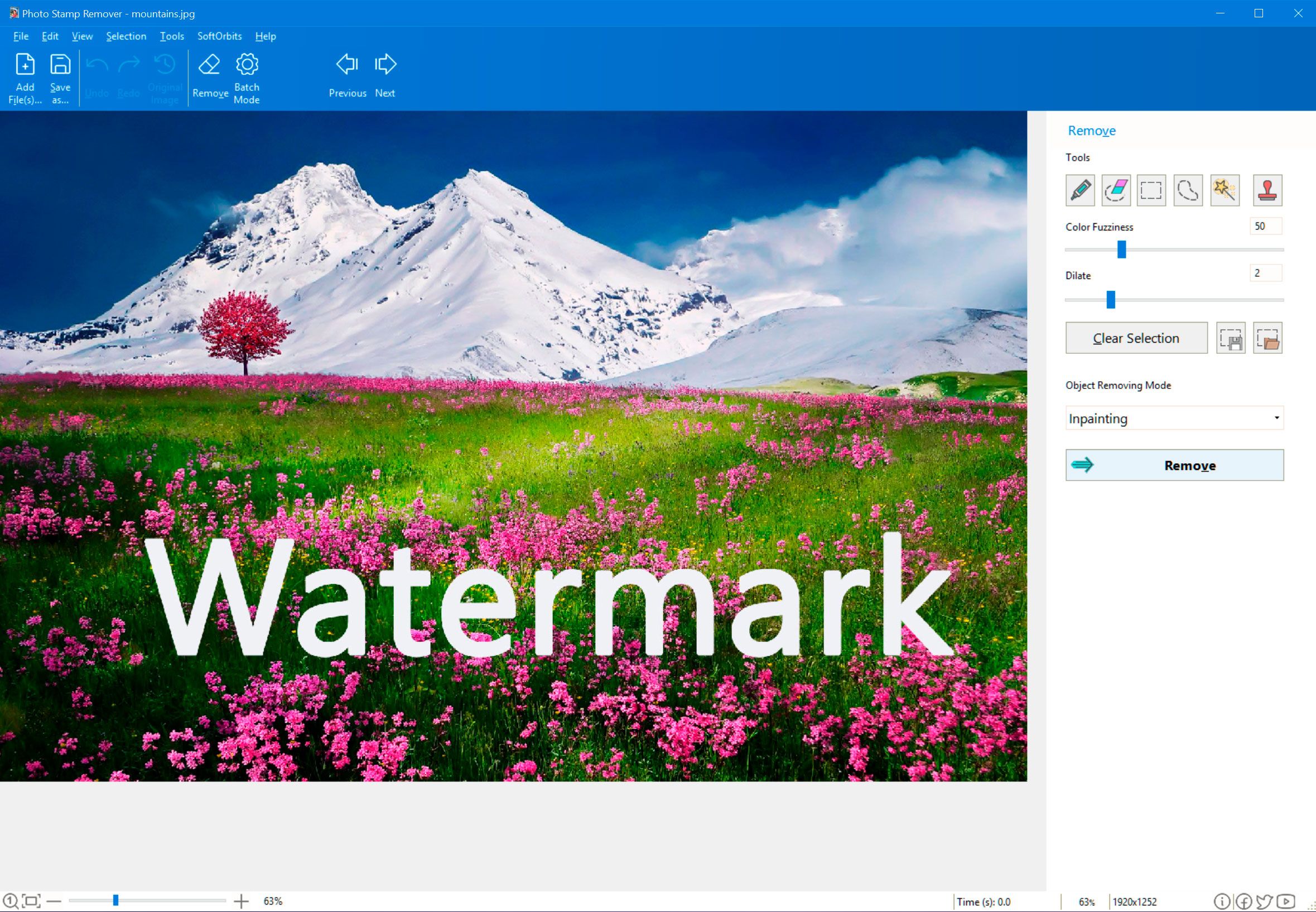The width and height of the screenshot is (1316, 912).
Task: Adjust the Color Fuzziness slider
Action: (x=1123, y=251)
